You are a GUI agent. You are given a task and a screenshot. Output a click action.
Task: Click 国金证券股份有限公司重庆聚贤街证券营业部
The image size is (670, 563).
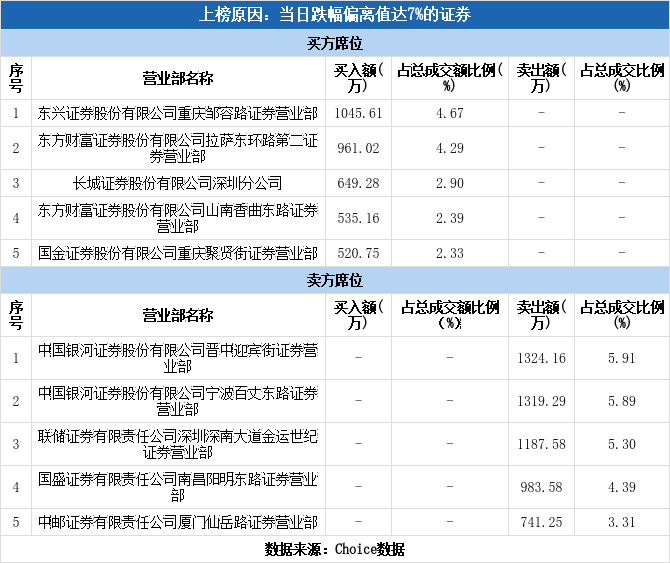(x=178, y=253)
